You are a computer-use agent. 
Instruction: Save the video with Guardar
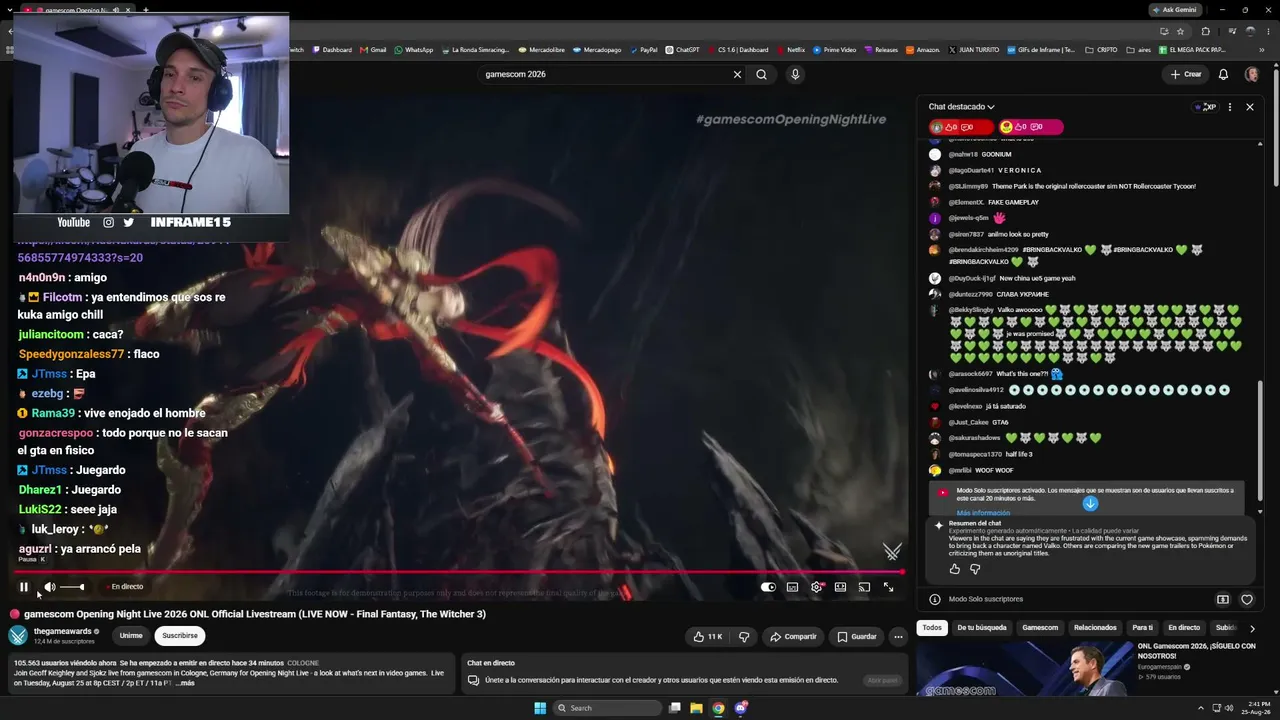point(857,636)
